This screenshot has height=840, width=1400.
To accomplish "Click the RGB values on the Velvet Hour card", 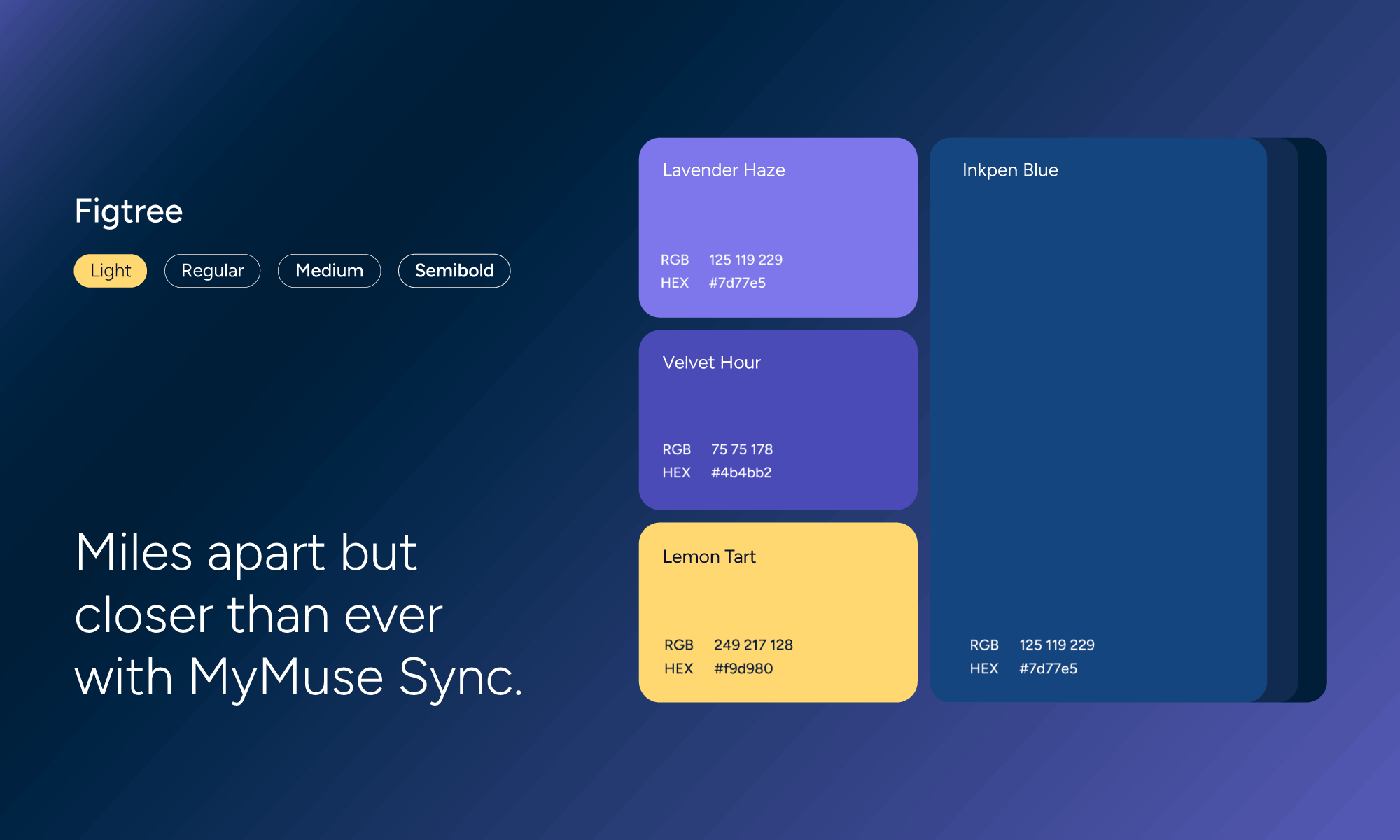I will click(x=741, y=449).
